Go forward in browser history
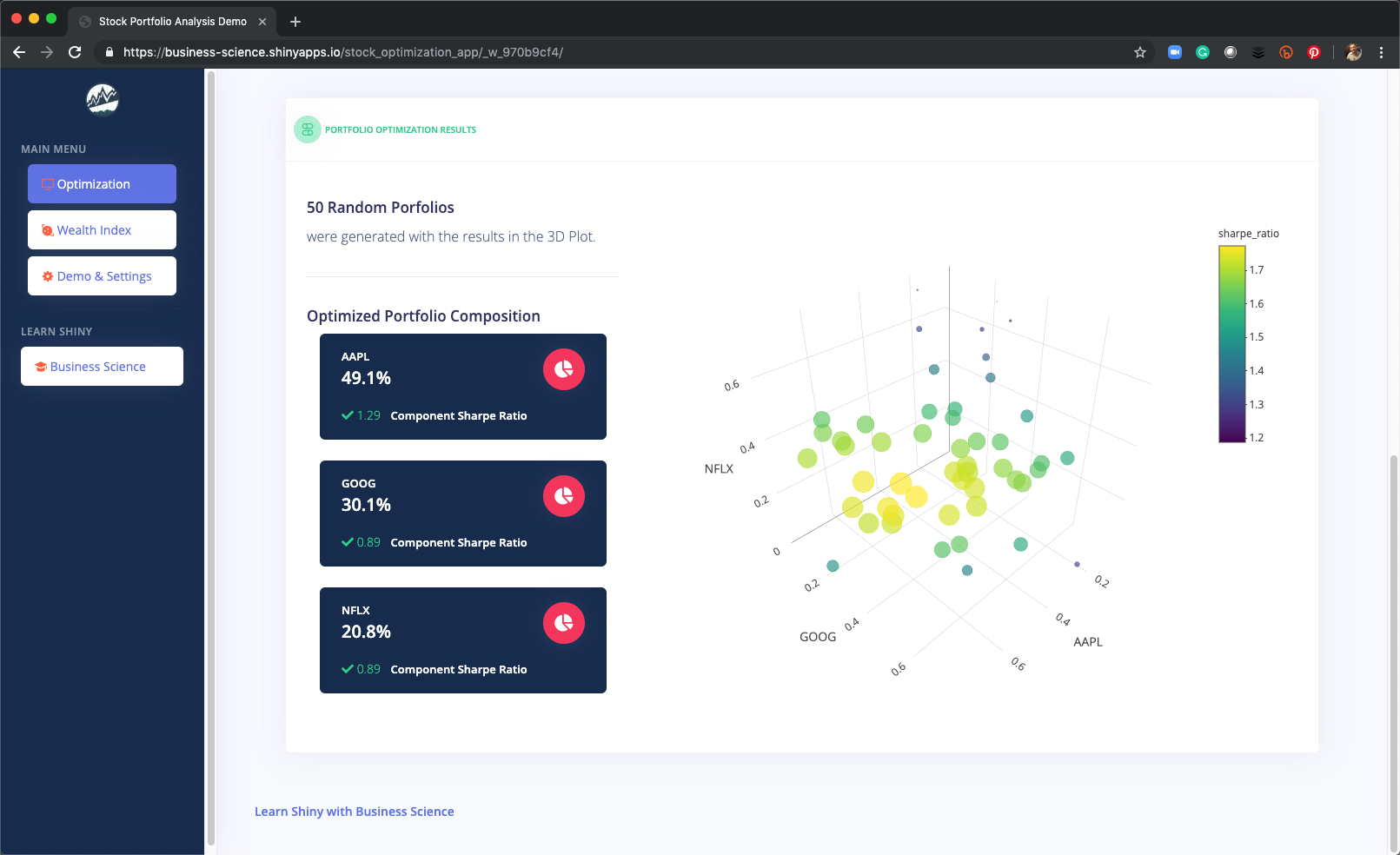Image resolution: width=1400 pixels, height=855 pixels. click(x=47, y=52)
